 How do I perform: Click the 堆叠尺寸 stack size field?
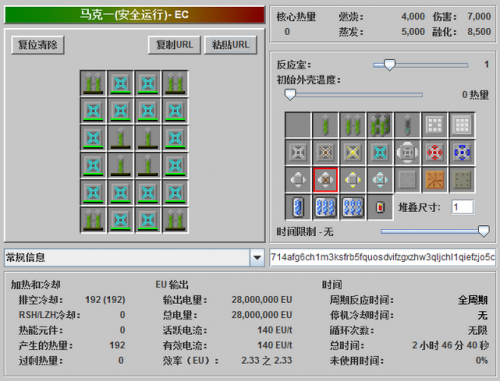pos(463,207)
